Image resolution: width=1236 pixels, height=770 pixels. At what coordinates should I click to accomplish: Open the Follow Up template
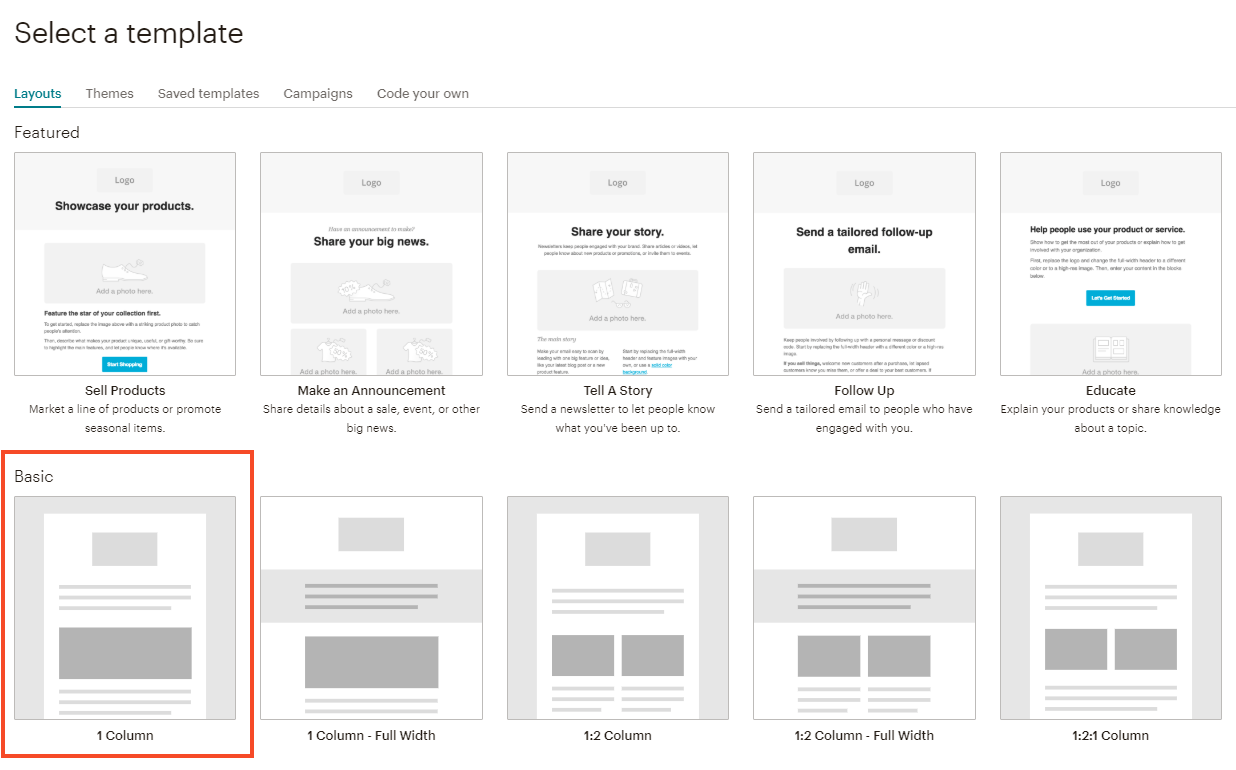(x=864, y=264)
